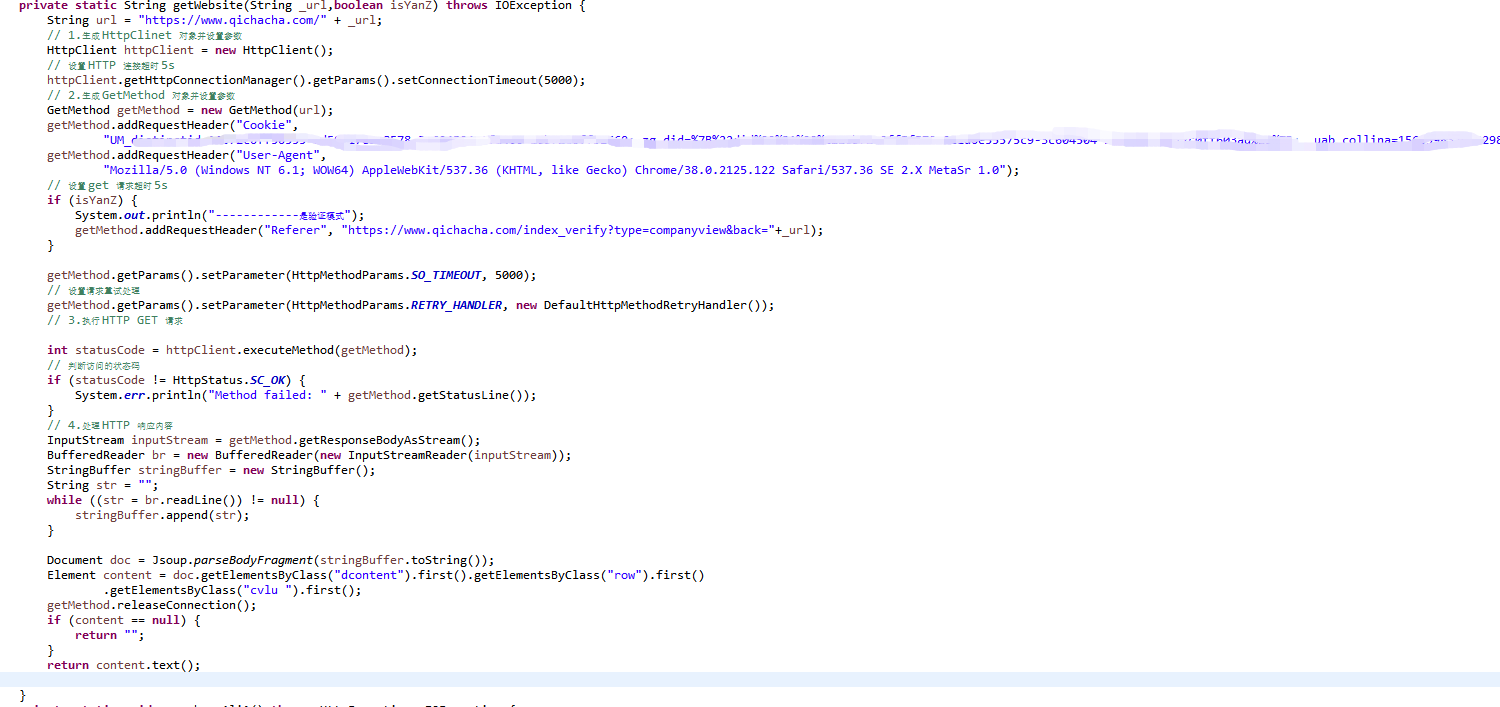Image resolution: width=1500 pixels, height=707 pixels.
Task: Click the comment starting '// 2.' about GetMethod
Action: click(141, 95)
